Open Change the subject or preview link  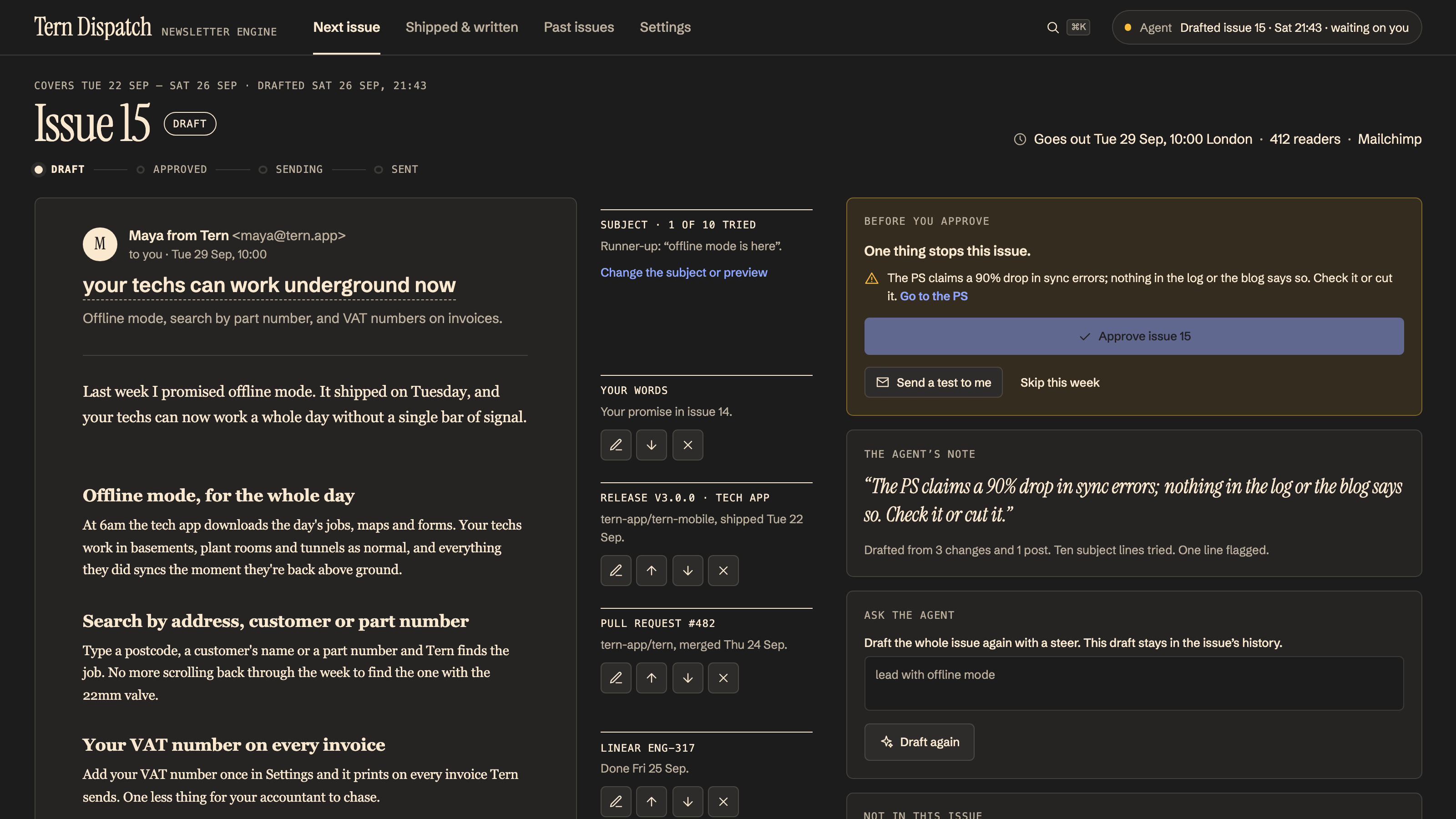[683, 273]
